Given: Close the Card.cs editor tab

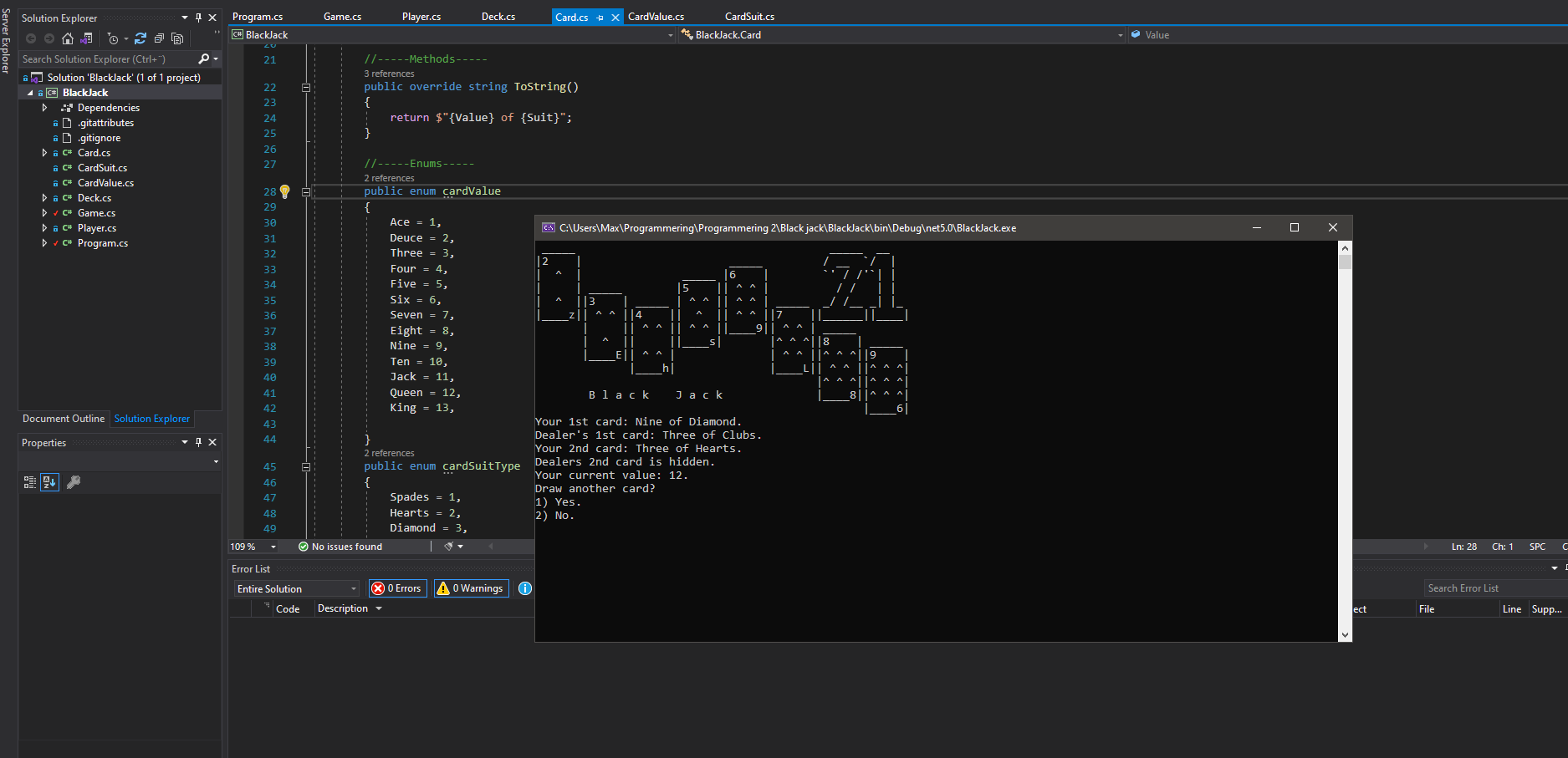Looking at the screenshot, I should tap(615, 17).
